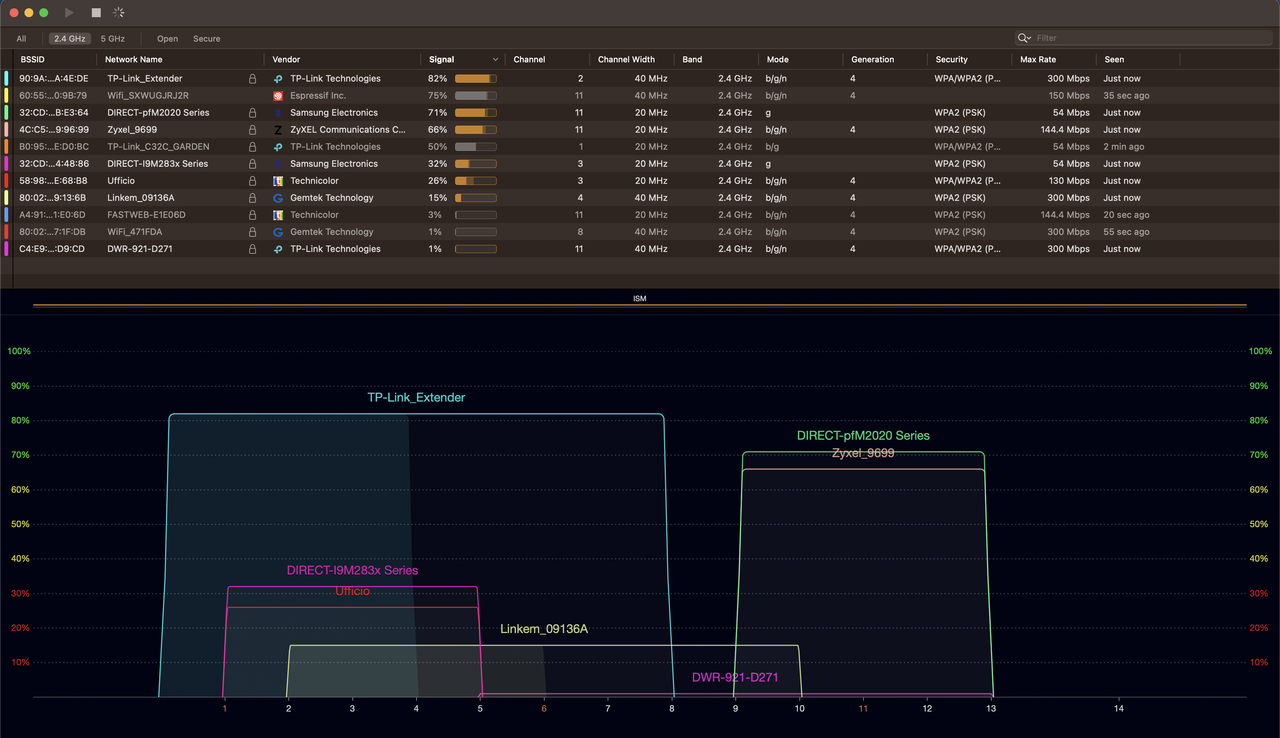This screenshot has width=1280, height=738.
Task: Select the Espressif vendor icon in Wifi_SXWUGJRJ2R row
Action: [x=277, y=95]
